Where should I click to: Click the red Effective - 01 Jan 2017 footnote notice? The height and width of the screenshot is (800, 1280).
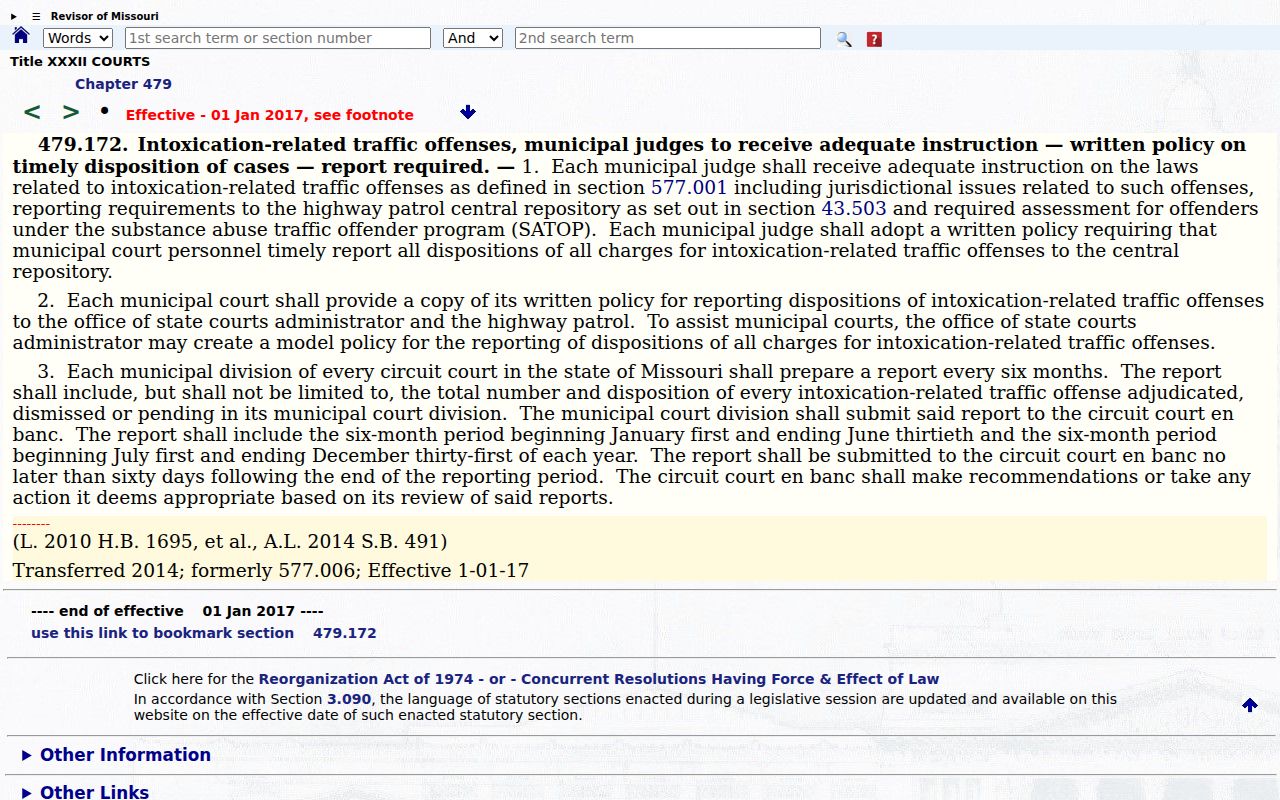[x=270, y=115]
